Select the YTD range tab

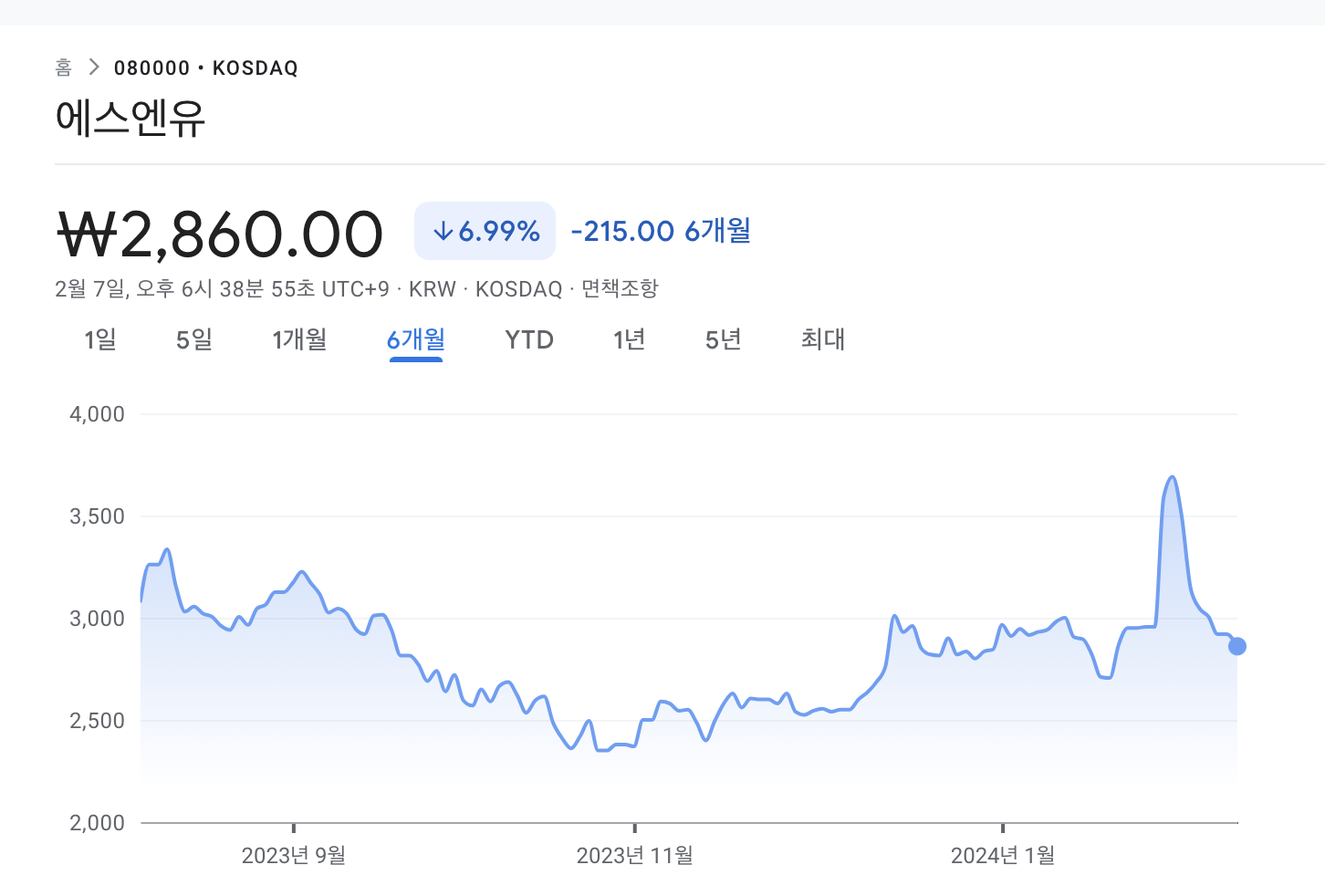tap(529, 339)
